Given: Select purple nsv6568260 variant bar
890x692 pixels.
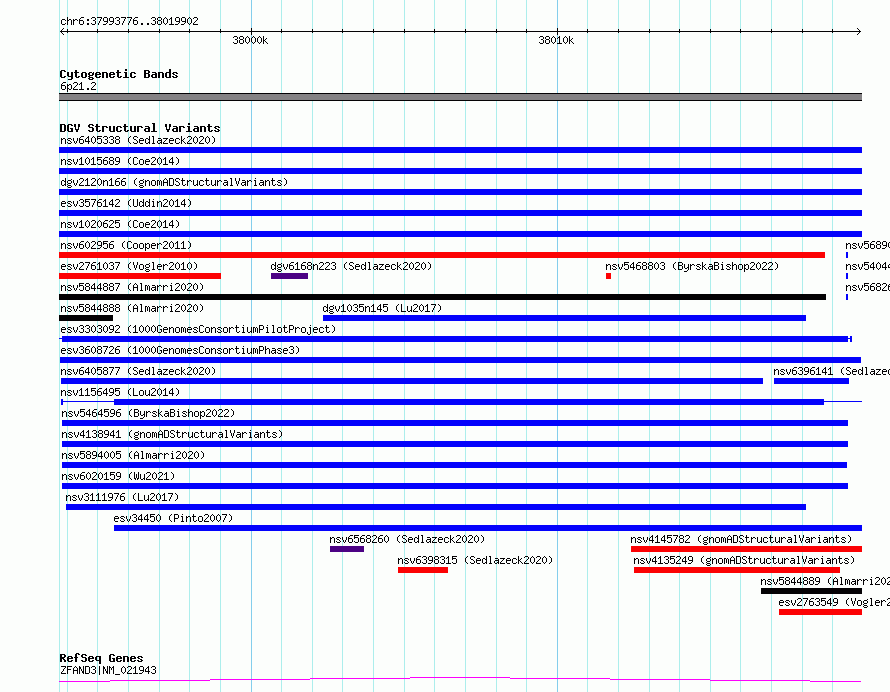Looking at the screenshot, I should click(347, 549).
